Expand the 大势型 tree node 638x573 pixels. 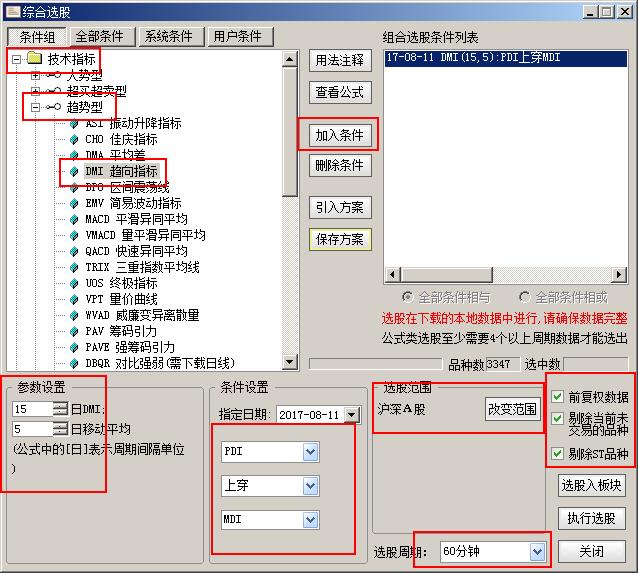[35, 75]
